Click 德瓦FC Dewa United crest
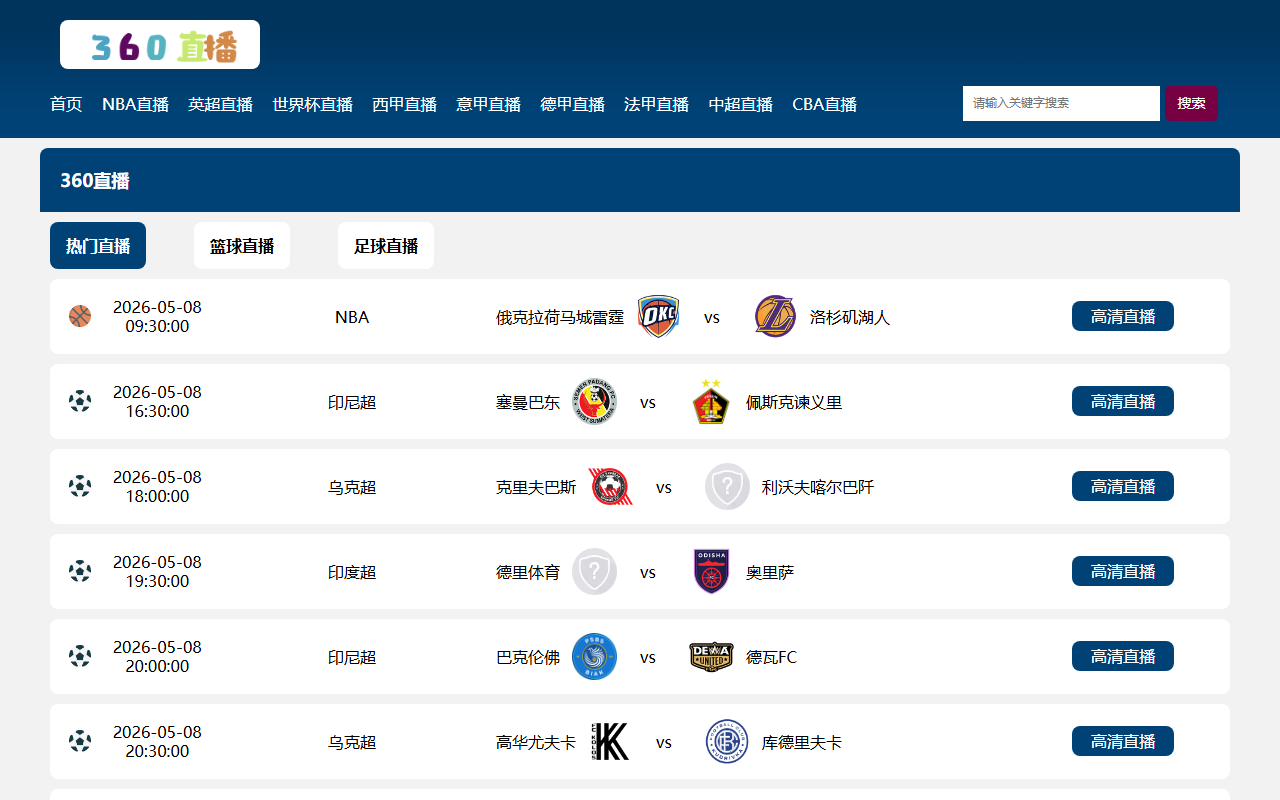Image resolution: width=1280 pixels, height=800 pixels. click(x=711, y=656)
